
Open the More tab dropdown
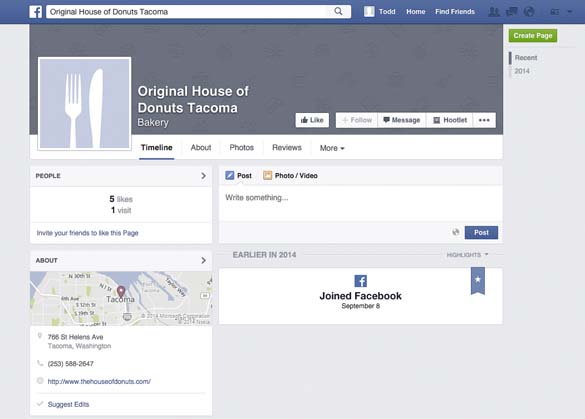(332, 148)
